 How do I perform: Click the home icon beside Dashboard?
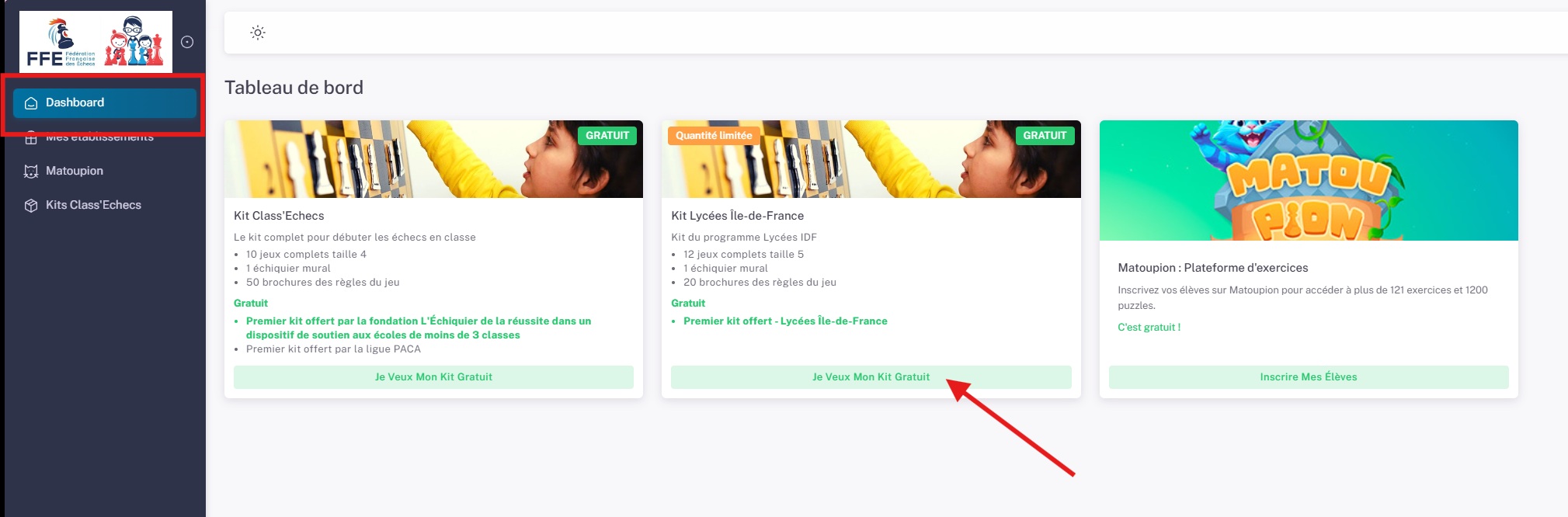click(31, 103)
